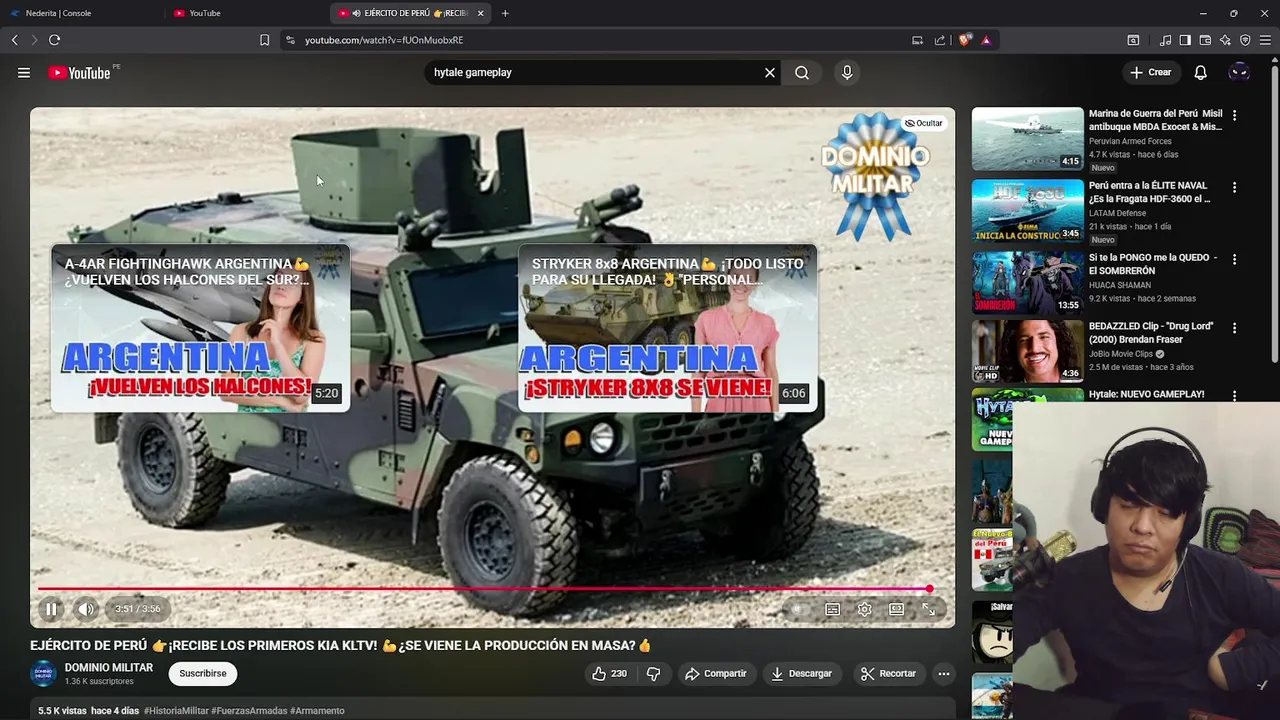Open options for Marina de Guerra del Perú video

pyautogui.click(x=1234, y=115)
